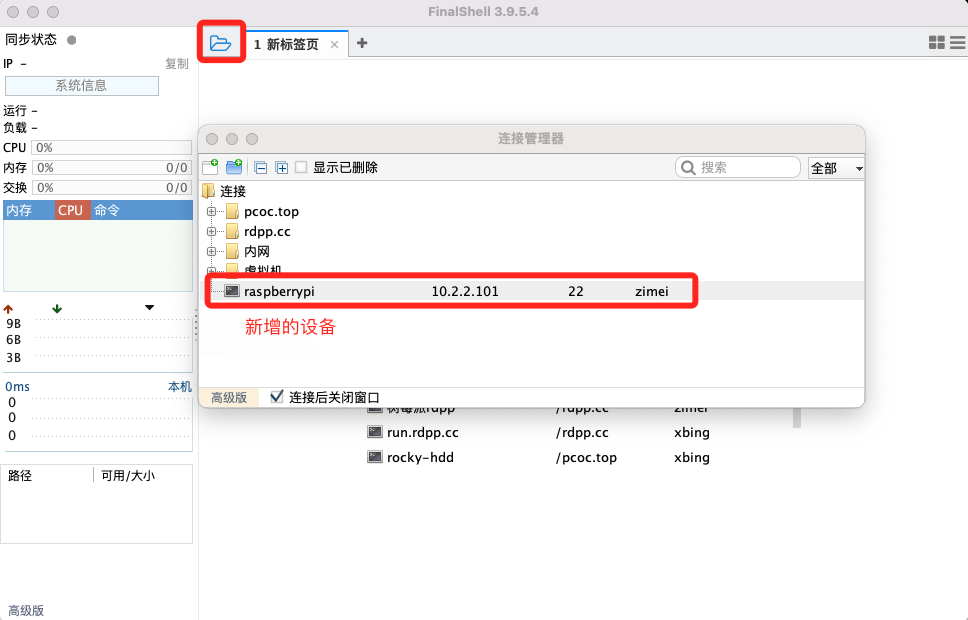Image resolution: width=968 pixels, height=620 pixels.
Task: Click the 系统信息 button
Action: (81, 86)
